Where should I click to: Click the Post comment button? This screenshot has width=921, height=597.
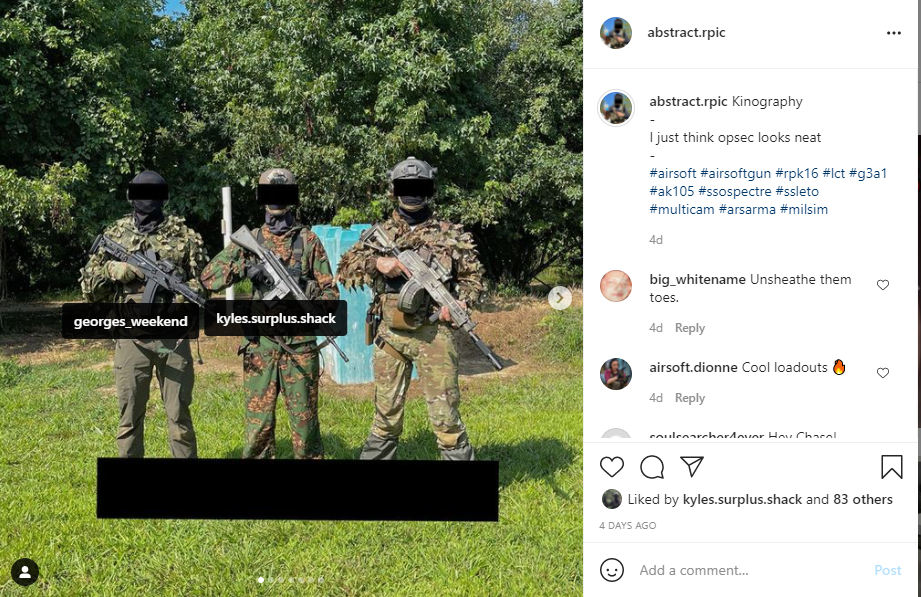pyautogui.click(x=888, y=570)
